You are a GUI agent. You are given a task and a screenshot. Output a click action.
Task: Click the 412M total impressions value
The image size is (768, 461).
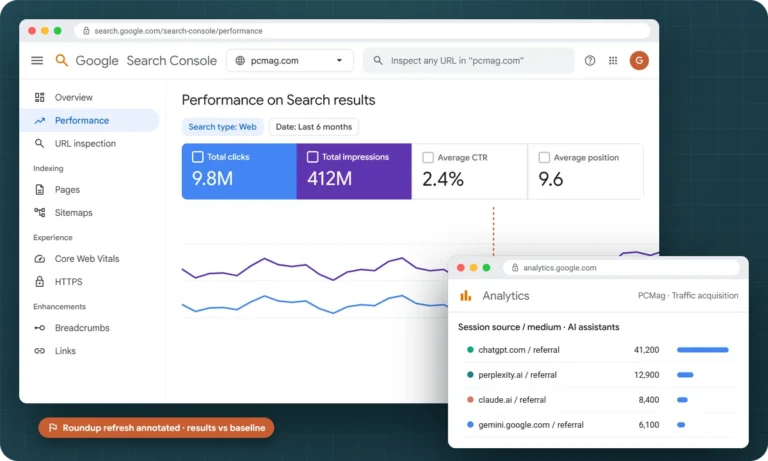tap(330, 179)
